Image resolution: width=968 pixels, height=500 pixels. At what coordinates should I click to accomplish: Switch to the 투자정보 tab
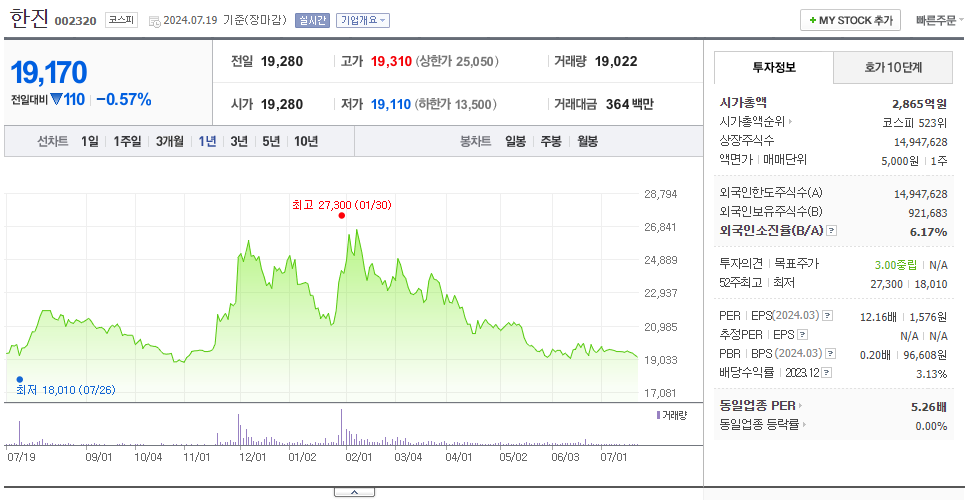coord(774,68)
